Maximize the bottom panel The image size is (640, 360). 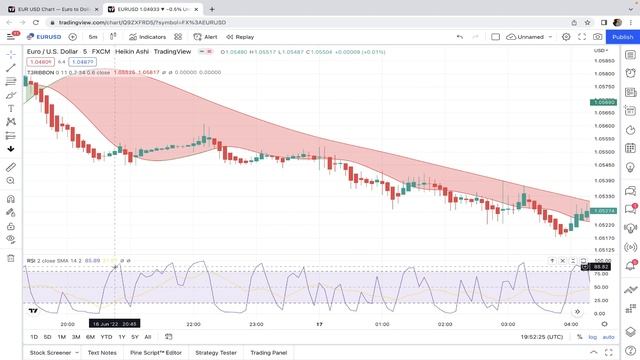(x=609, y=352)
